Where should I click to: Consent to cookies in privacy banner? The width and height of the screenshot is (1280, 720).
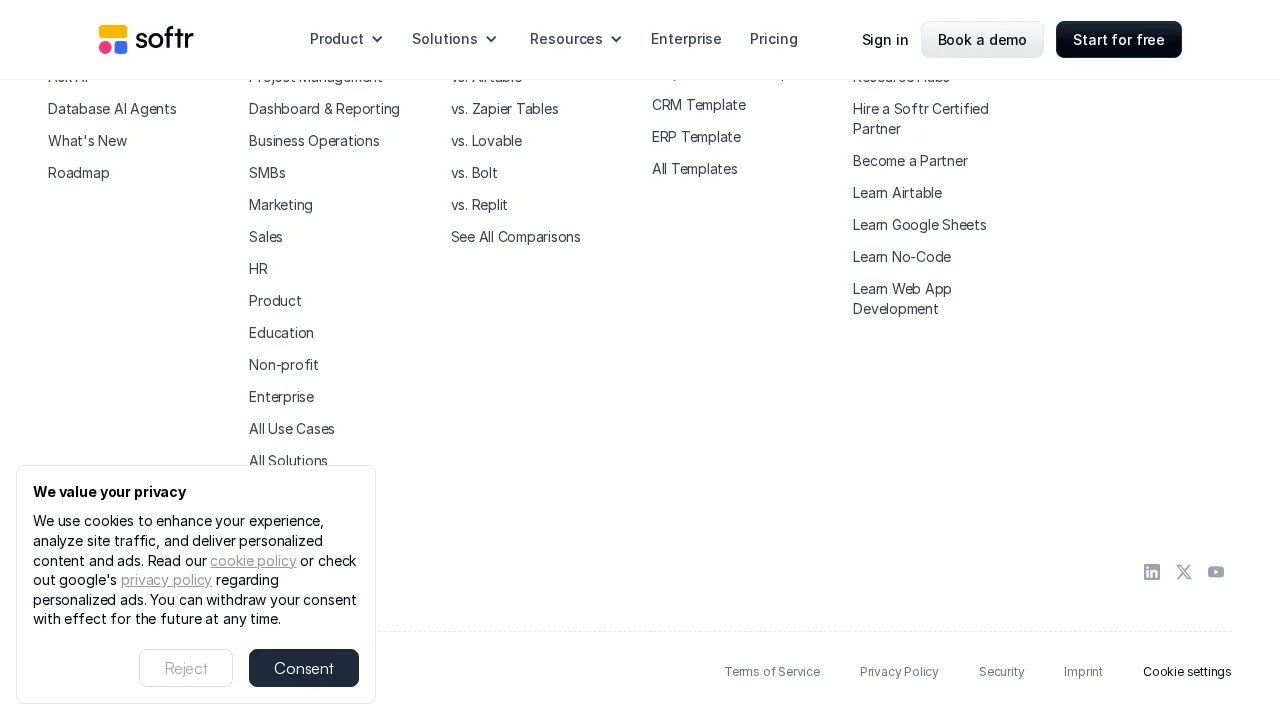point(304,668)
